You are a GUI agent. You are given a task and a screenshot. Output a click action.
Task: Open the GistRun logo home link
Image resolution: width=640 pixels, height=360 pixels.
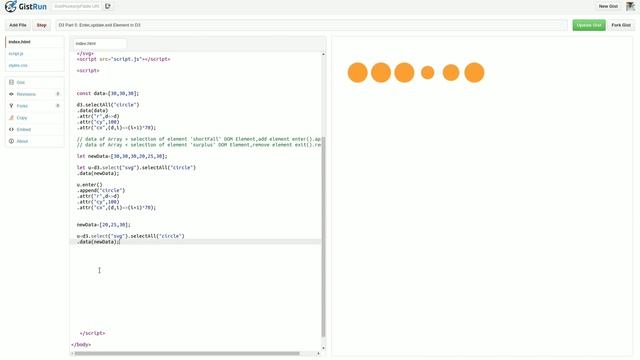(25, 7)
